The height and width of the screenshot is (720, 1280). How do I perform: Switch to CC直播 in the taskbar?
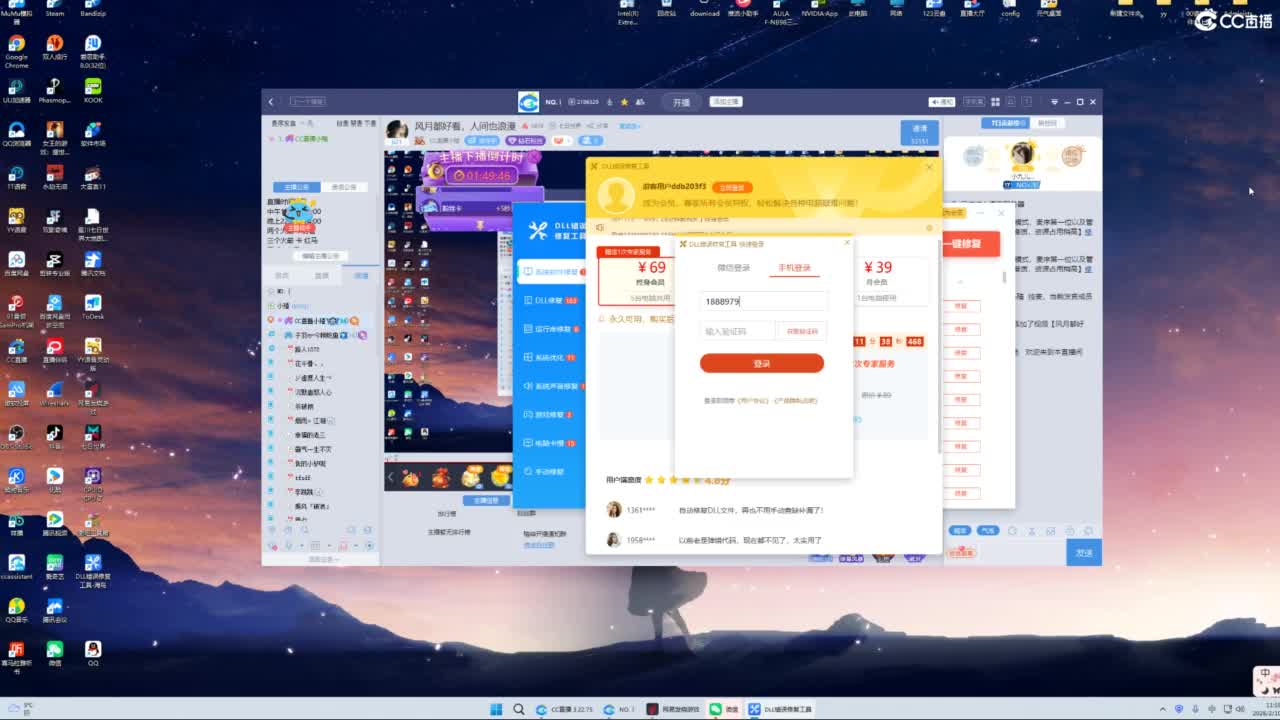(565, 709)
